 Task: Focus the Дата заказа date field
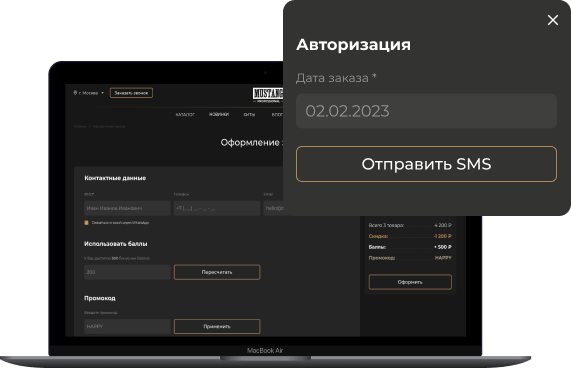(x=426, y=111)
